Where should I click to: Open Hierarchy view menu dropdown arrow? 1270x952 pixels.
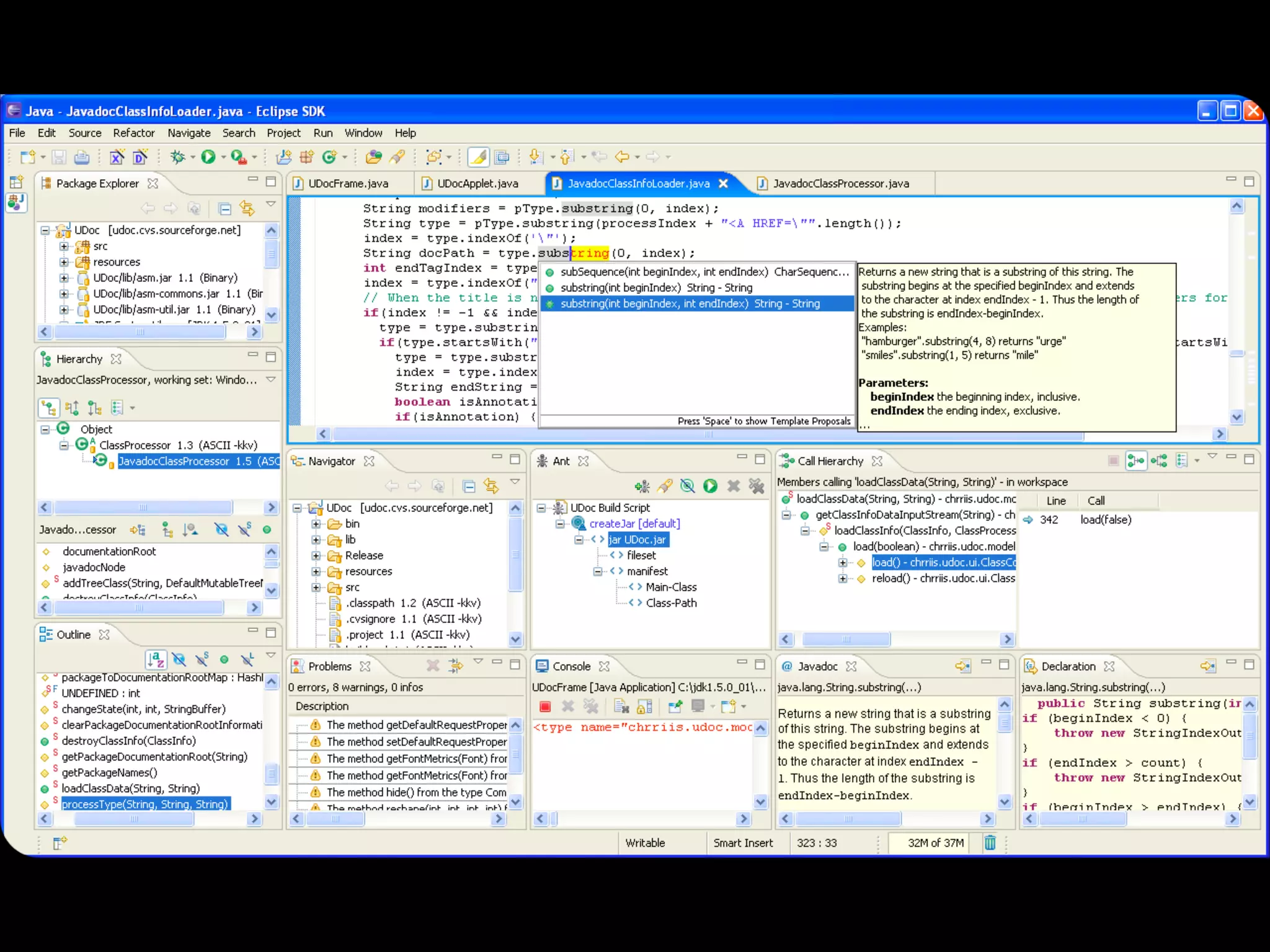point(271,379)
